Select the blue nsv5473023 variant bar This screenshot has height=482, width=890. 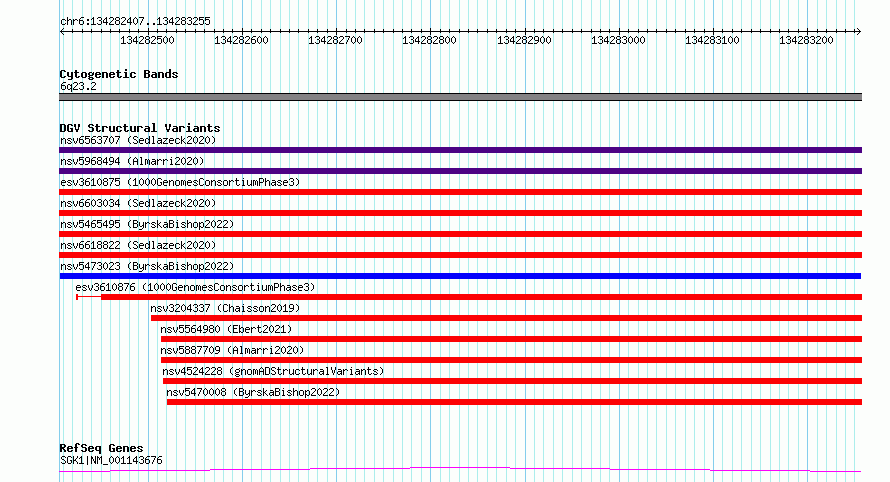coord(460,276)
